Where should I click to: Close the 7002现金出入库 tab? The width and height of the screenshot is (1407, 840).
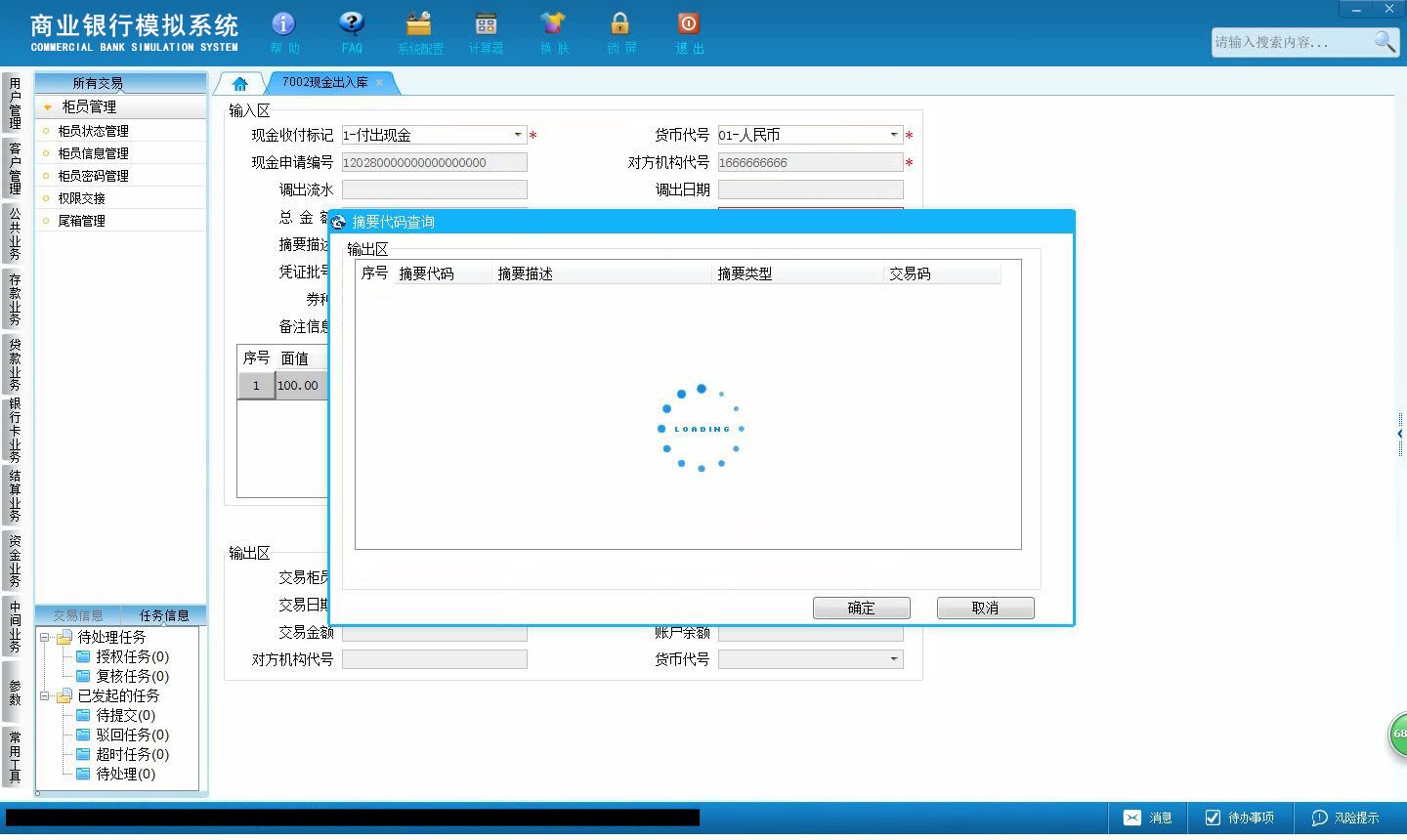coord(379,83)
